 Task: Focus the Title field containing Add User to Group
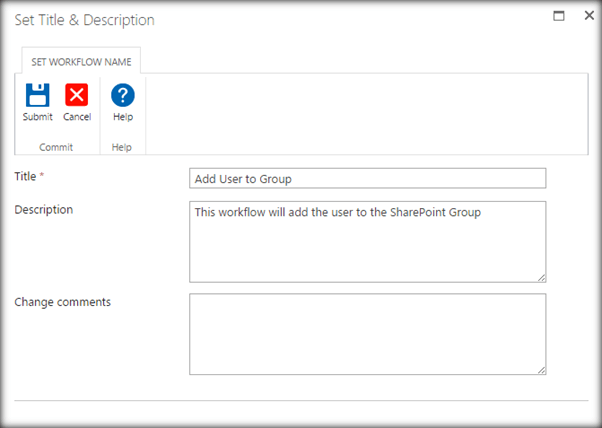tap(367, 178)
